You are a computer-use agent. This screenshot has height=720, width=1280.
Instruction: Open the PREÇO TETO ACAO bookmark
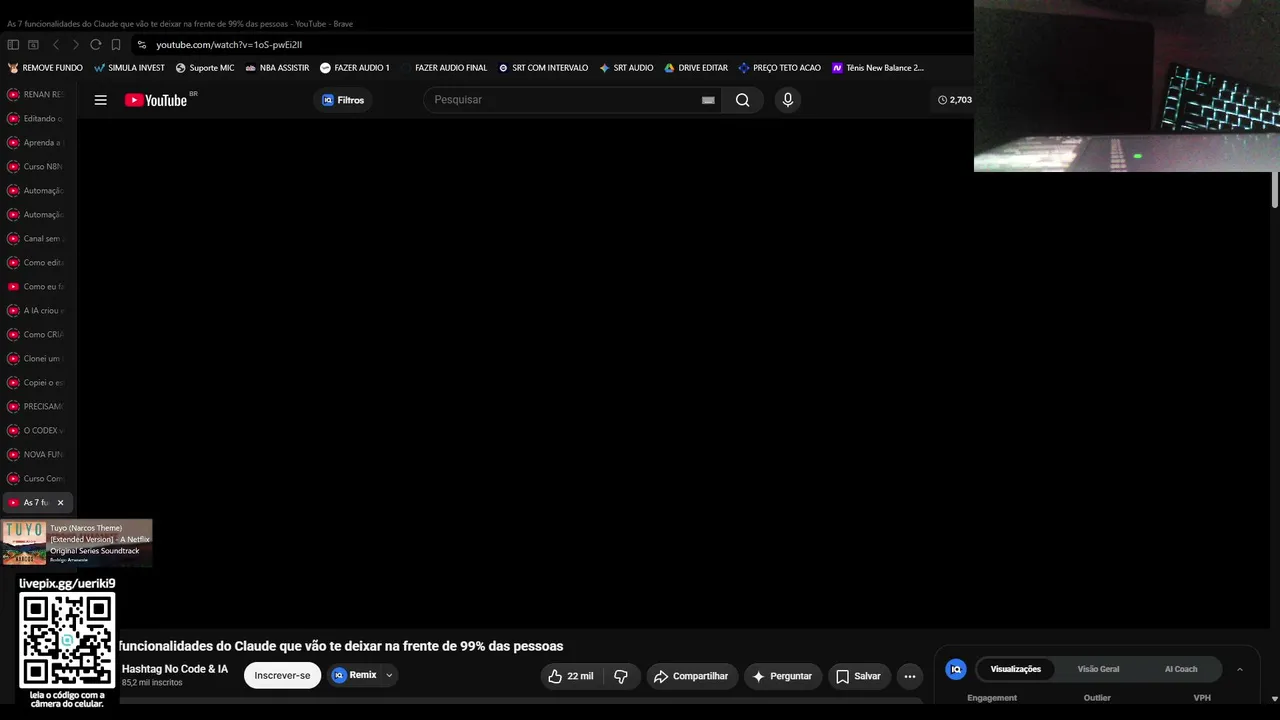[x=779, y=68]
